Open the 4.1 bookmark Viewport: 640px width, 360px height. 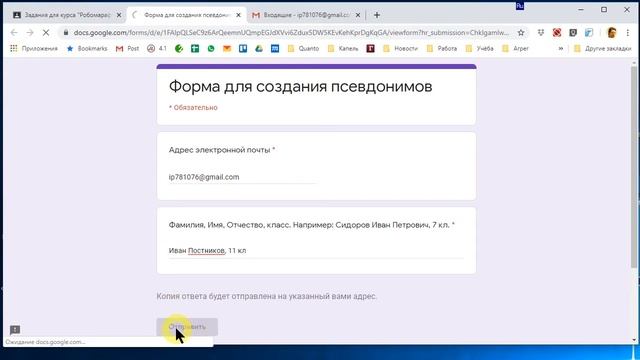coord(157,49)
